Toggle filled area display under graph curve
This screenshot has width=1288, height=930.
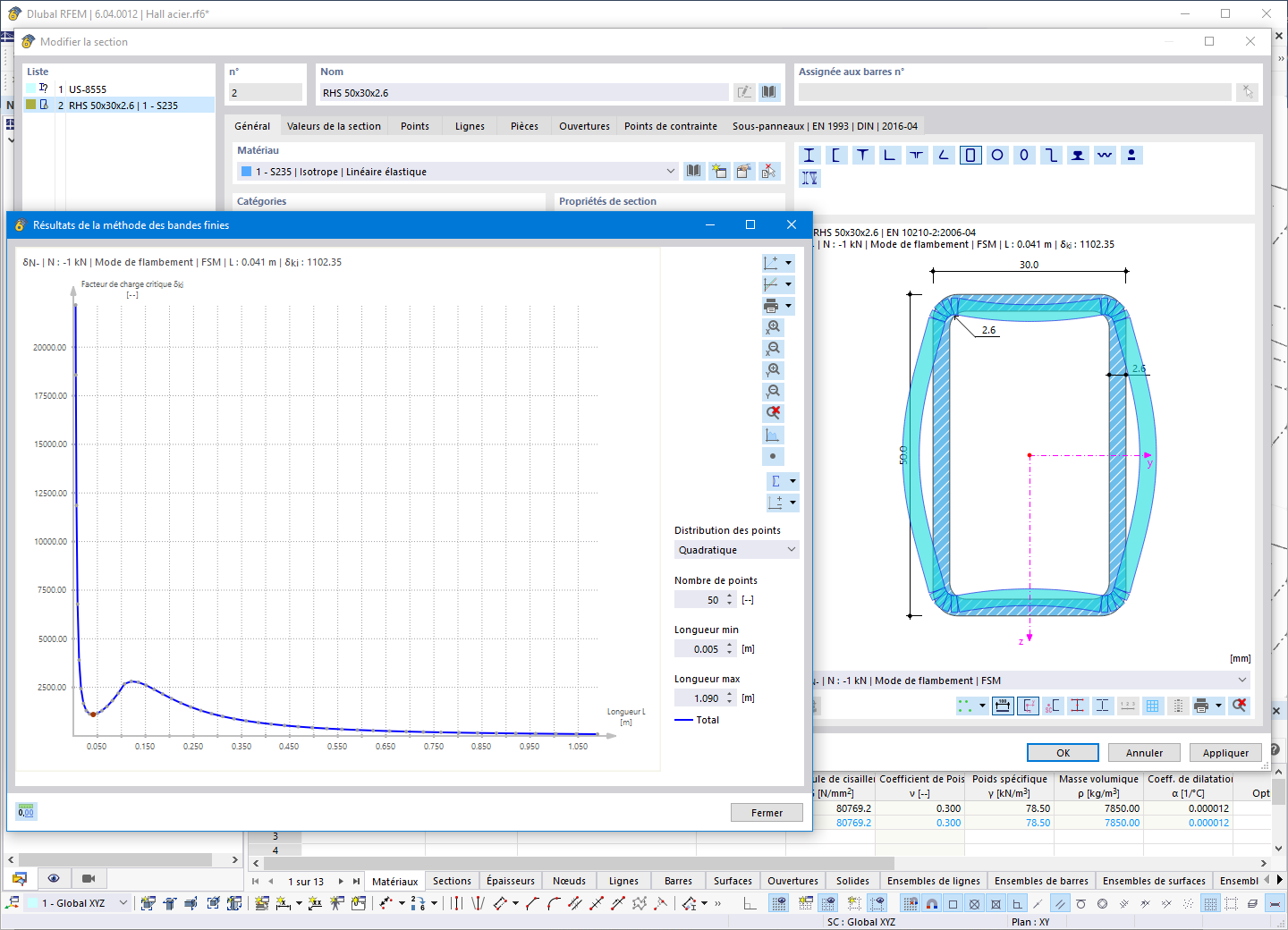tap(773, 435)
